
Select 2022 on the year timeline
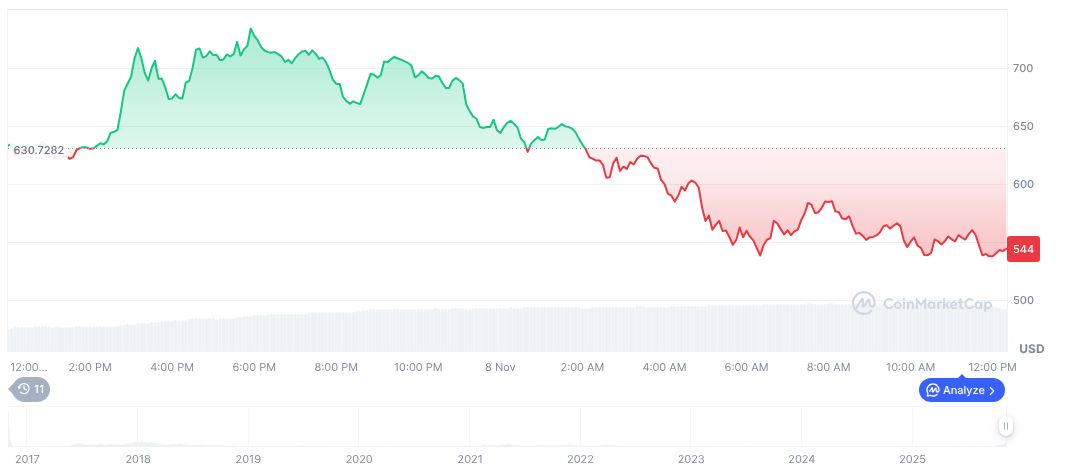click(x=581, y=459)
